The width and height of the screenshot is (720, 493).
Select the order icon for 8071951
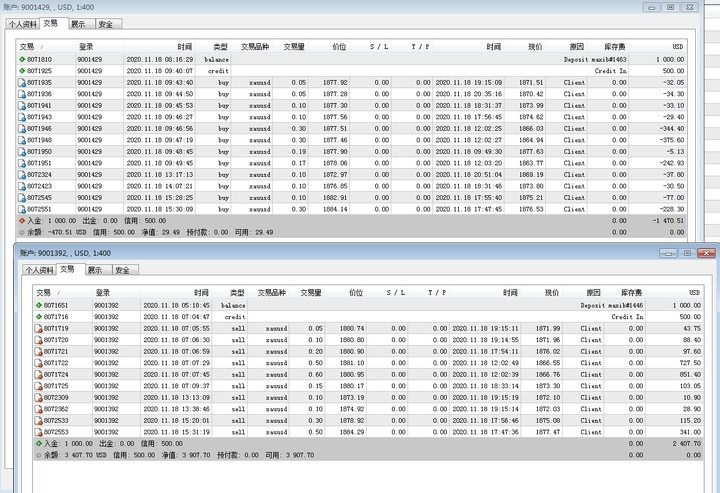click(x=22, y=163)
